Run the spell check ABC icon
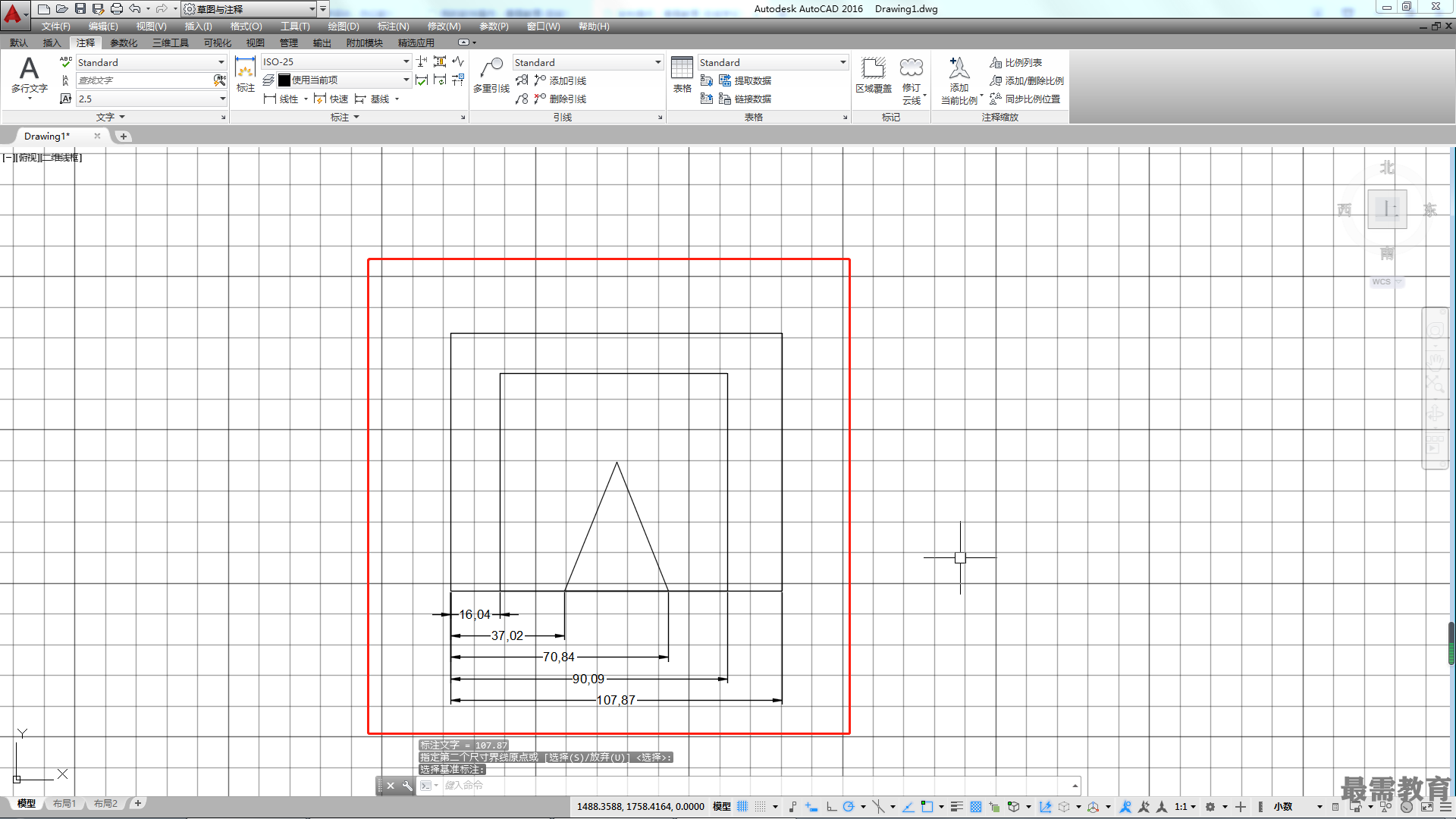Screen dimensions: 1456x819 tap(65, 62)
